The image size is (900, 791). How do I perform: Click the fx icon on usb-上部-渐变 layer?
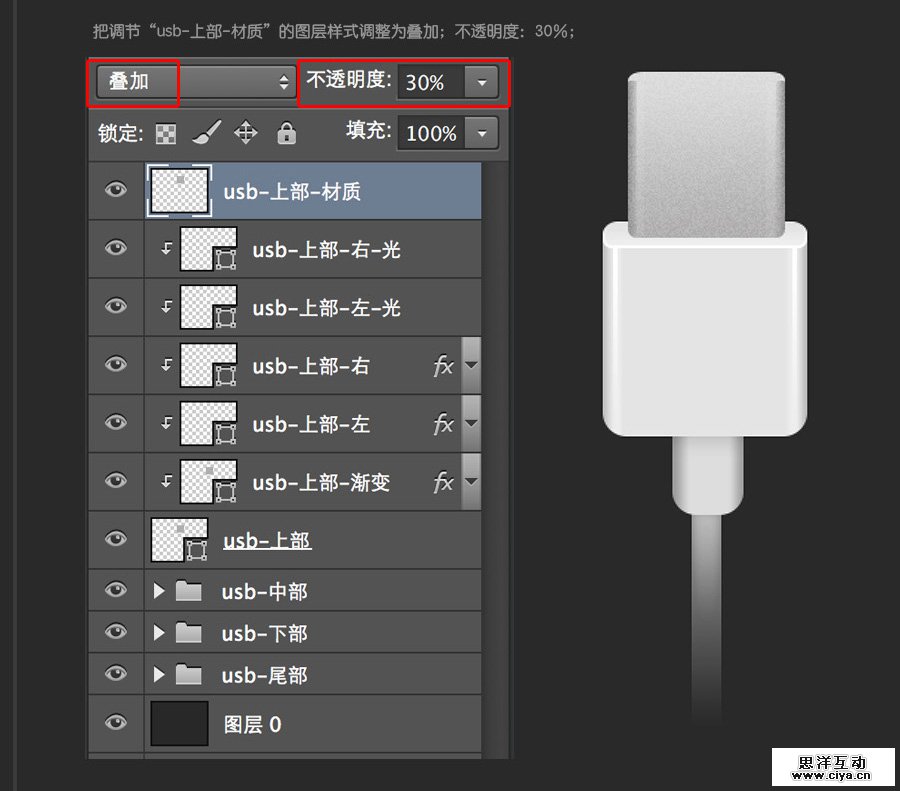coord(443,482)
